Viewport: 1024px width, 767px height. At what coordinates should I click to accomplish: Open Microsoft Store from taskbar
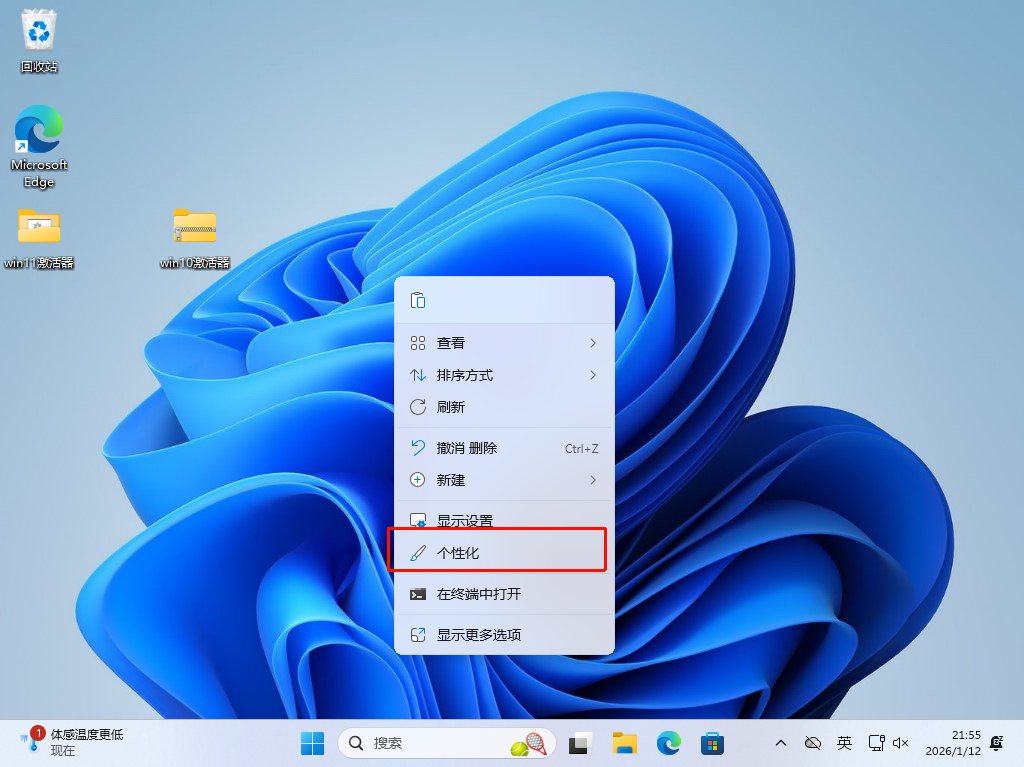click(712, 743)
